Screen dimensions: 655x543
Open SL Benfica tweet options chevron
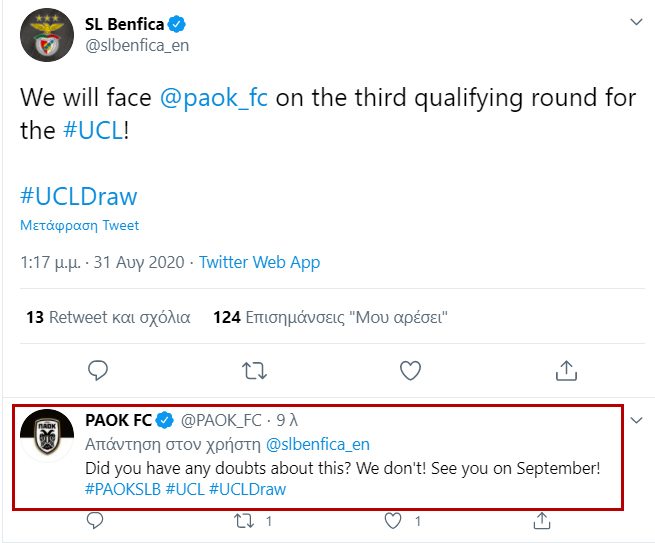(x=635, y=22)
